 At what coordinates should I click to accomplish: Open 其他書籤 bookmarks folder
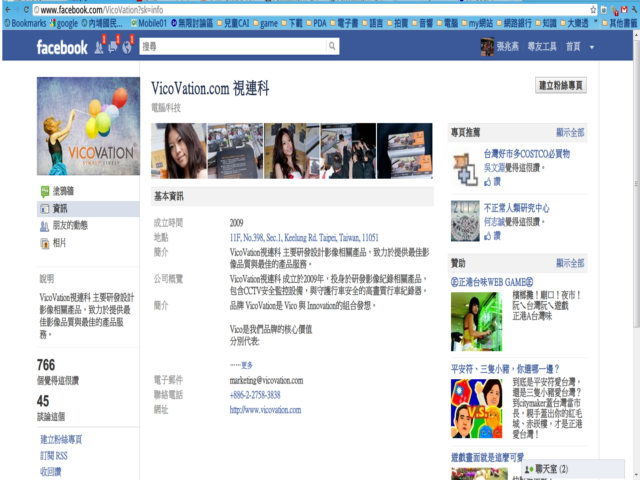tap(620, 23)
